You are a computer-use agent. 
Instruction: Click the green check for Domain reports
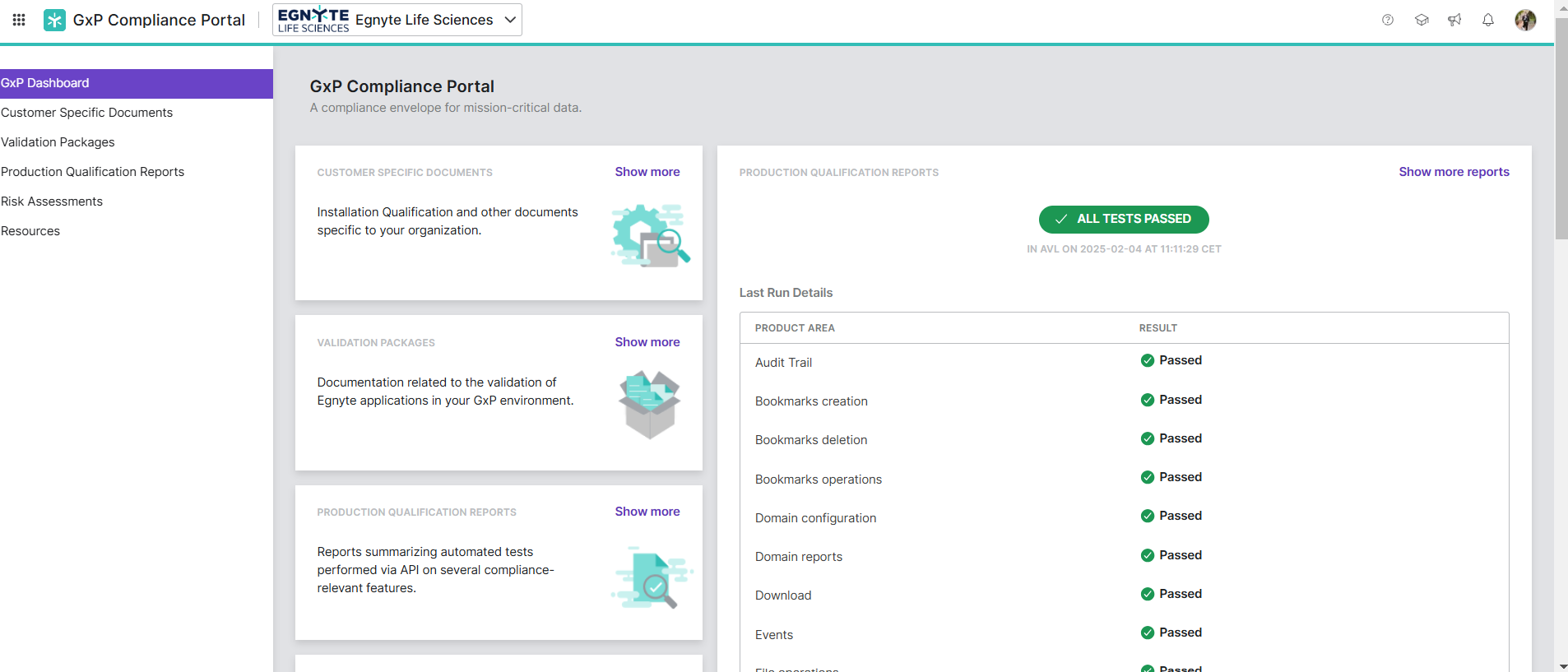point(1148,555)
